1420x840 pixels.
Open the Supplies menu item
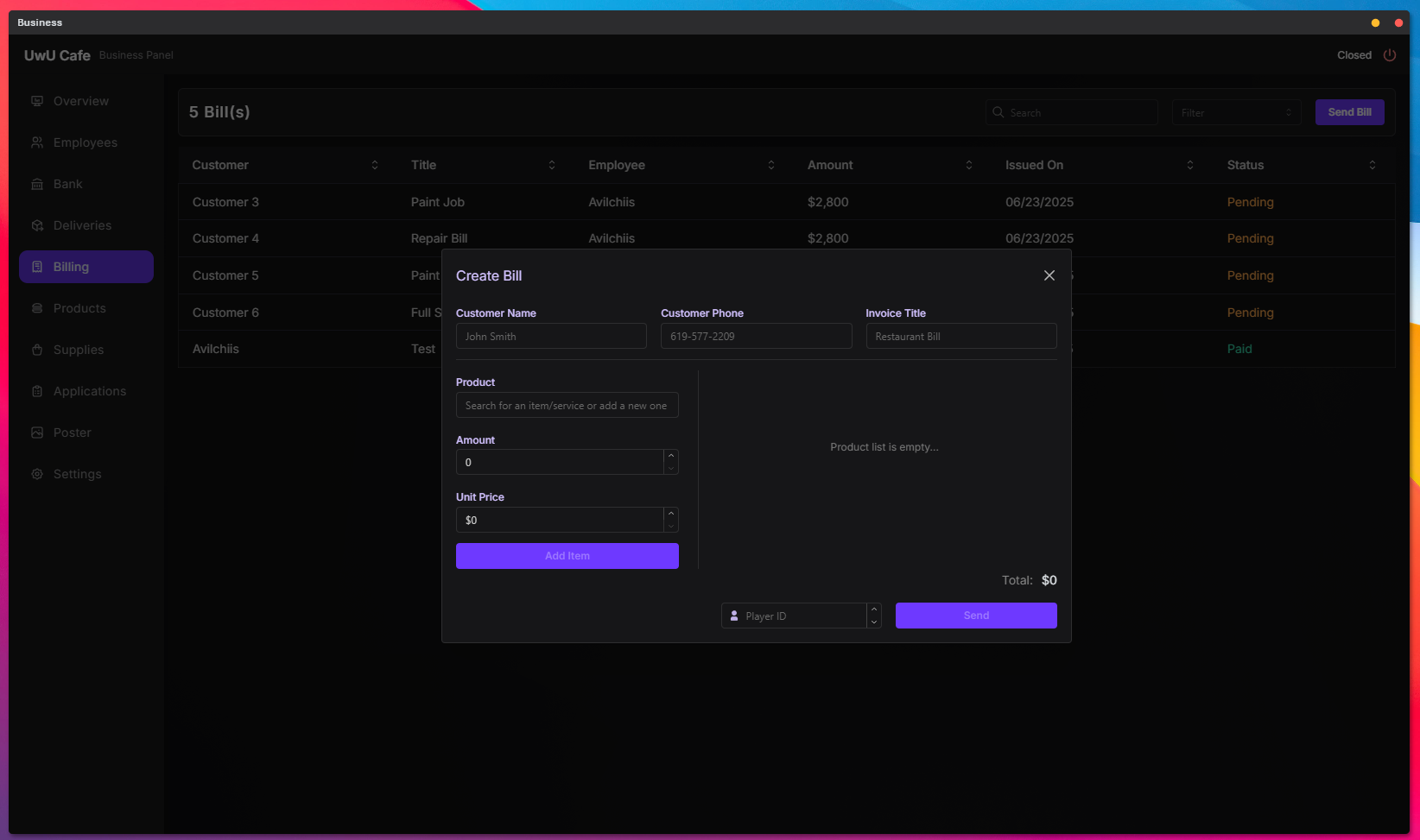[x=79, y=350]
